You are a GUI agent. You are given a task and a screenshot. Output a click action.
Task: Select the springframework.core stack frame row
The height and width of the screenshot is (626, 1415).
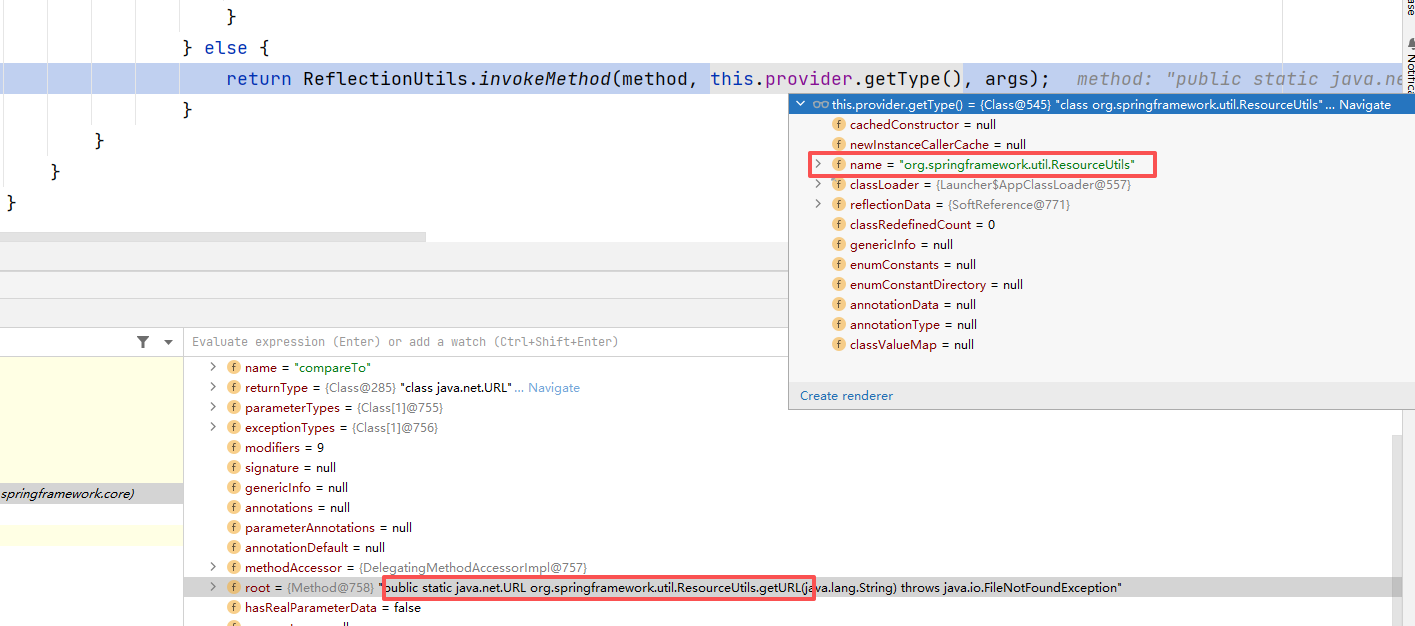pyautogui.click(x=90, y=494)
